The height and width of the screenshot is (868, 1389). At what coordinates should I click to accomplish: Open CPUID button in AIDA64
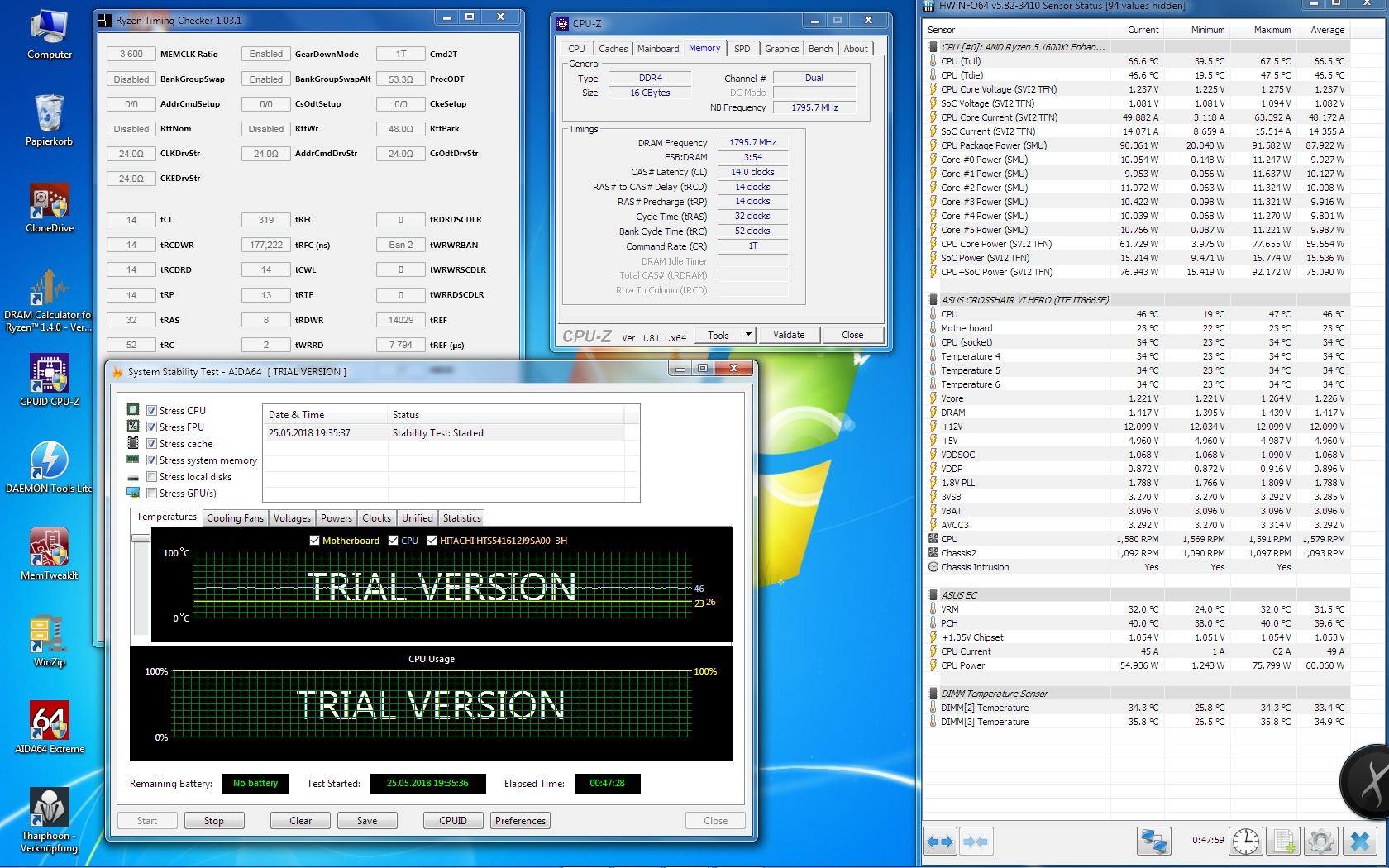coord(453,821)
